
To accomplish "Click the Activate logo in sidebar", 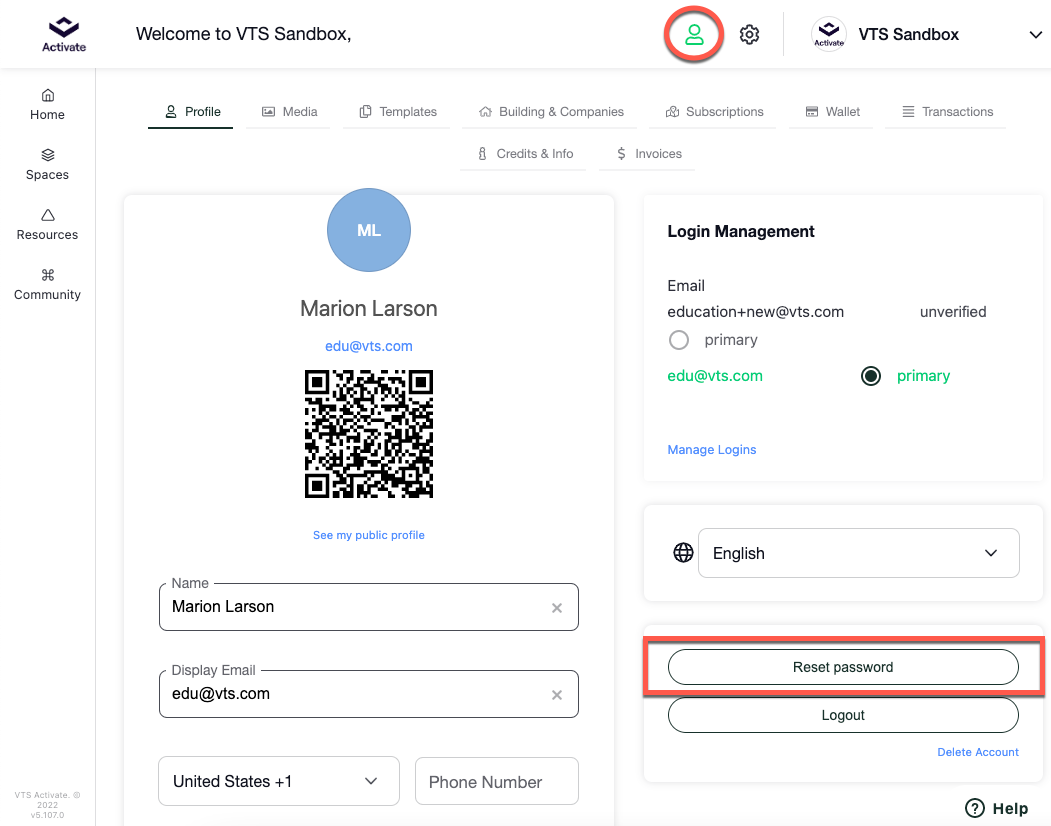I will [x=64, y=34].
